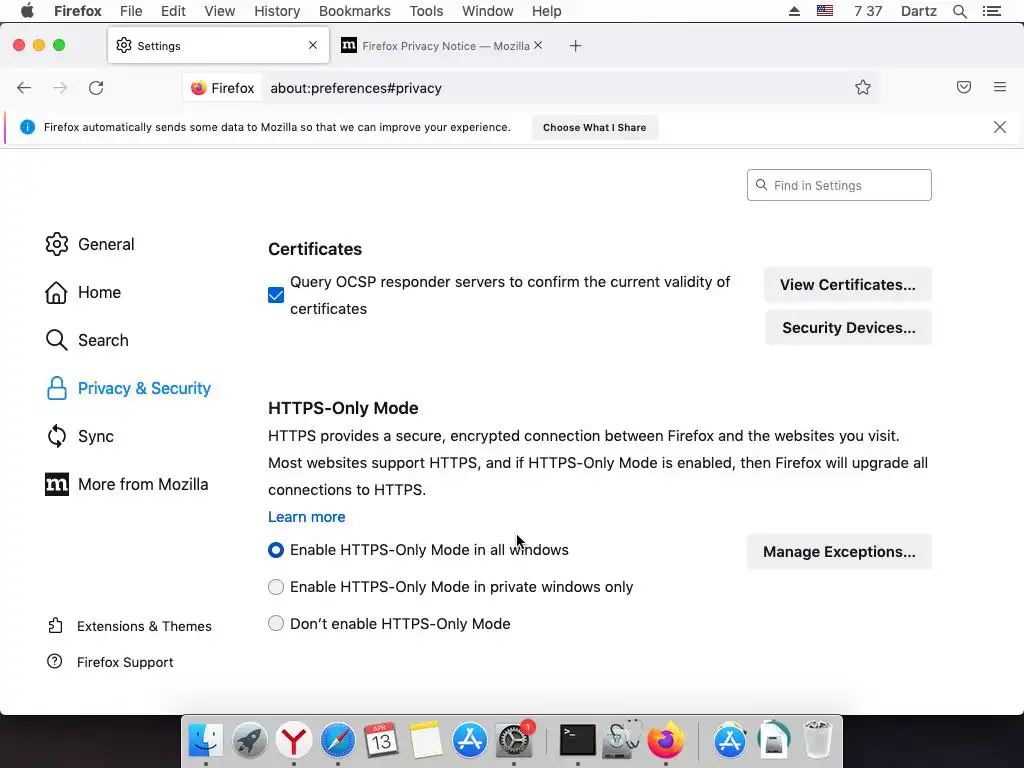The height and width of the screenshot is (768, 1024).
Task: Open the Notification Center list icon
Action: pyautogui.click(x=991, y=11)
